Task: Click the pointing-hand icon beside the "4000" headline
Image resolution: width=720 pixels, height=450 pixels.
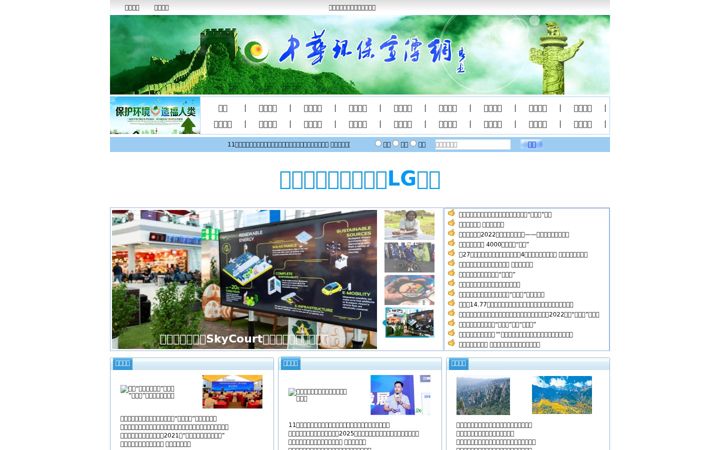Action: pos(451,243)
